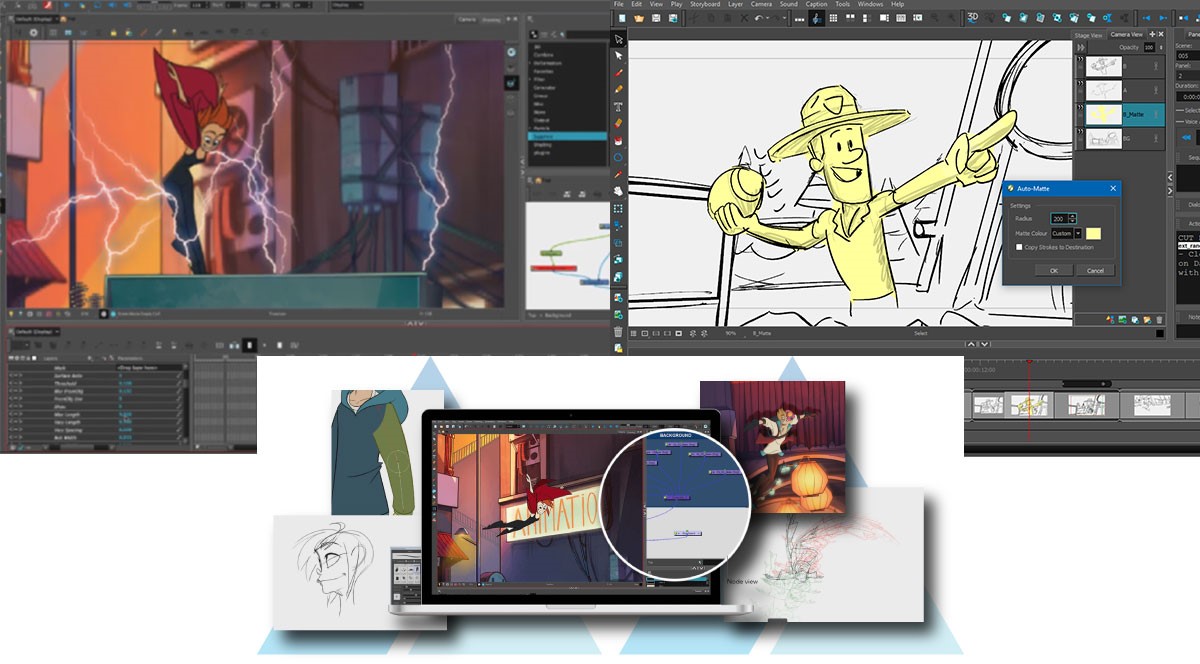The height and width of the screenshot is (664, 1200).
Task: Open Default (Display) dropdown above Harmony timeline
Action: coord(37,332)
